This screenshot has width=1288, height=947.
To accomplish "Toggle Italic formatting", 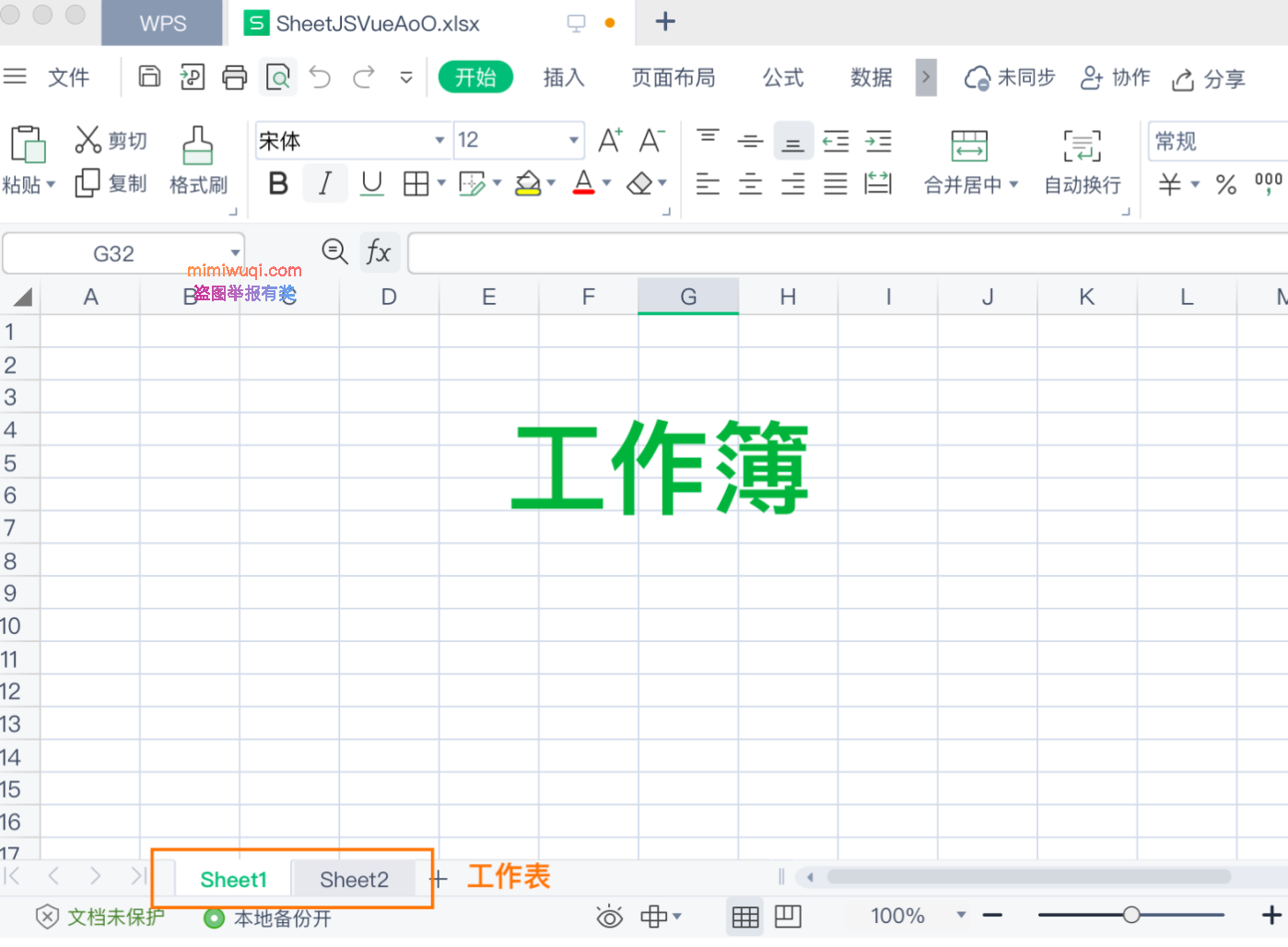I will [324, 183].
